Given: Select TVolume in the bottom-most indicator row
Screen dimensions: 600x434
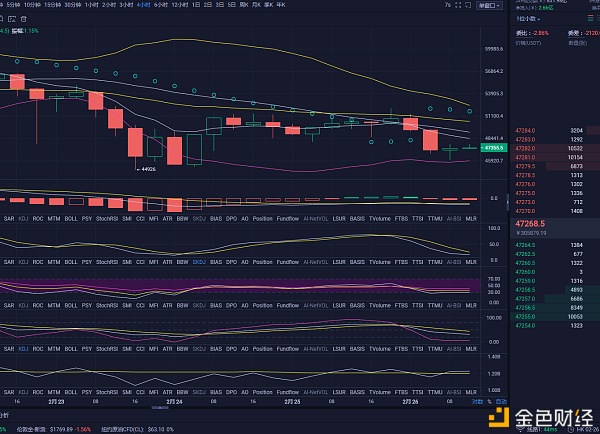Looking at the screenshot, I should [x=380, y=392].
